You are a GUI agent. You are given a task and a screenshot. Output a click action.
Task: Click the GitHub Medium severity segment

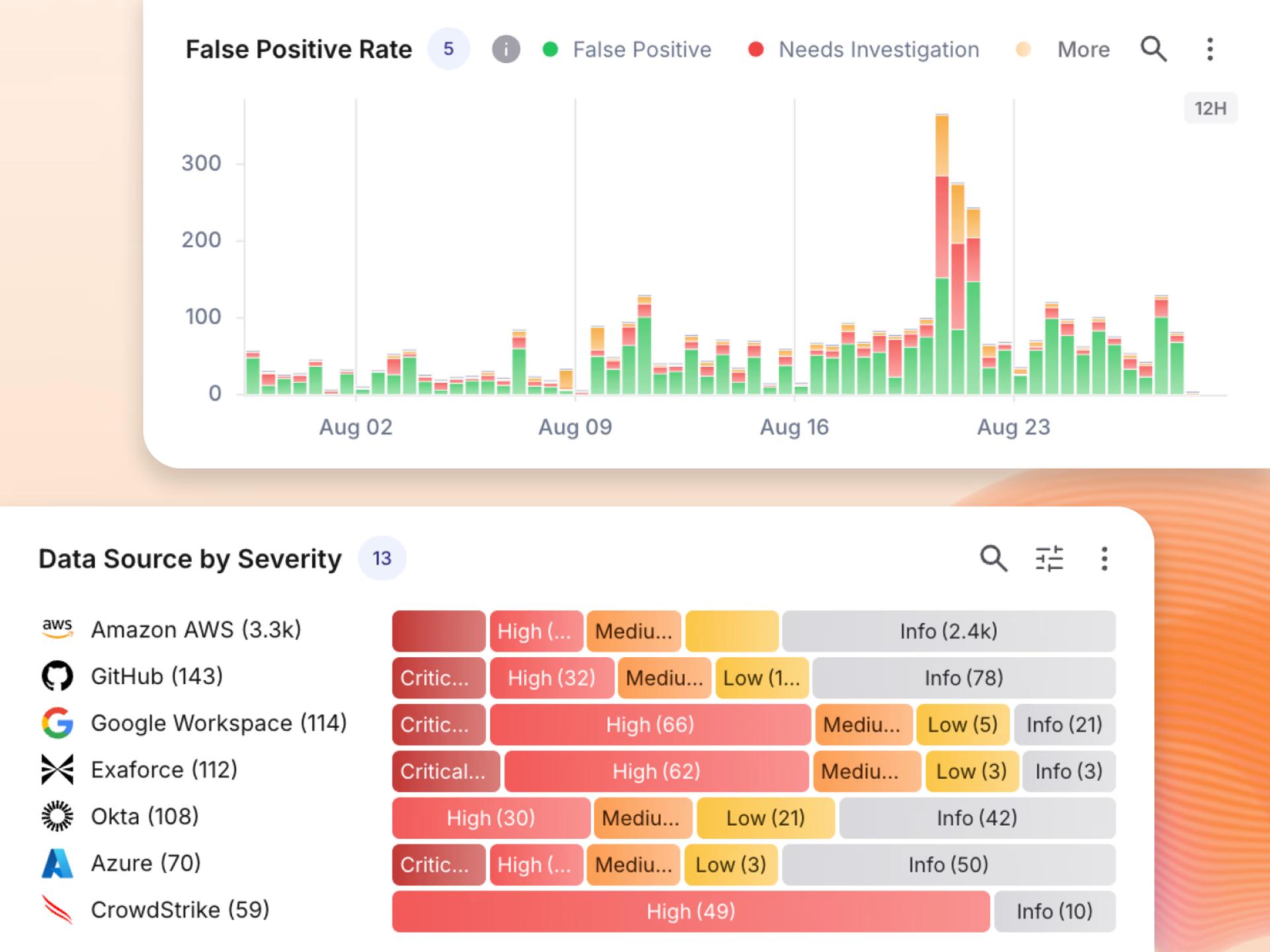click(665, 678)
